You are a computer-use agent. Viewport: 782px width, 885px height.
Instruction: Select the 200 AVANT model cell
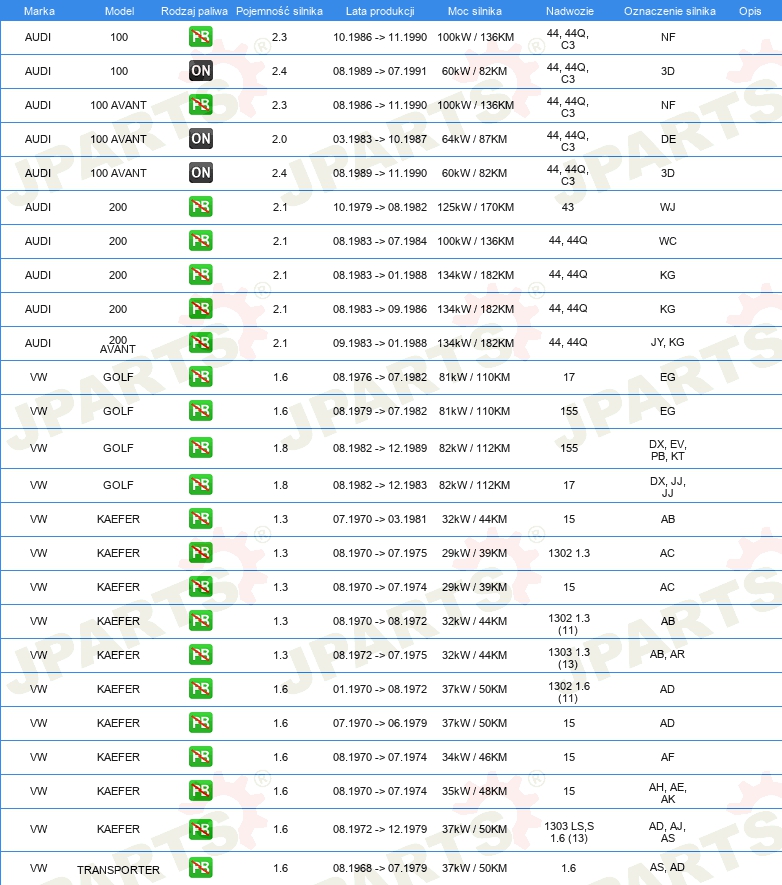118,344
